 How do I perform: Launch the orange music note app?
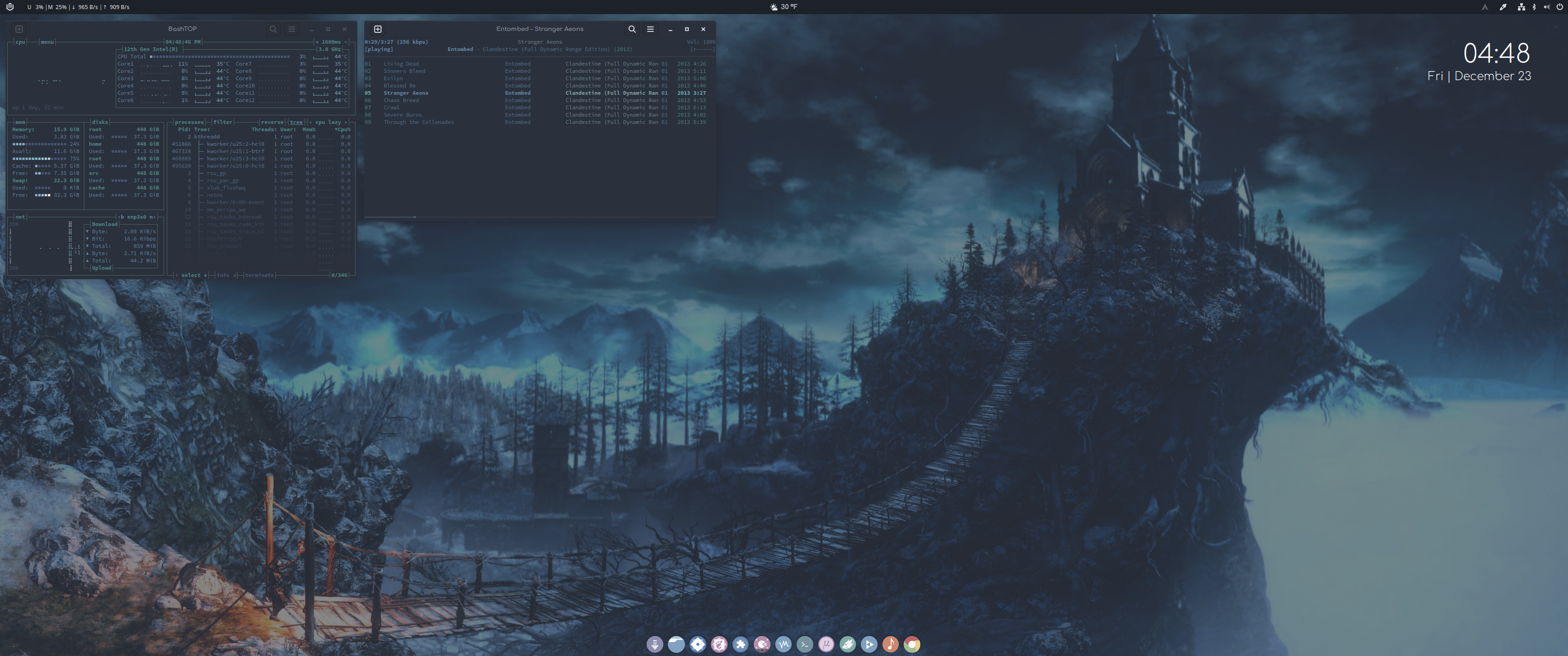click(891, 644)
